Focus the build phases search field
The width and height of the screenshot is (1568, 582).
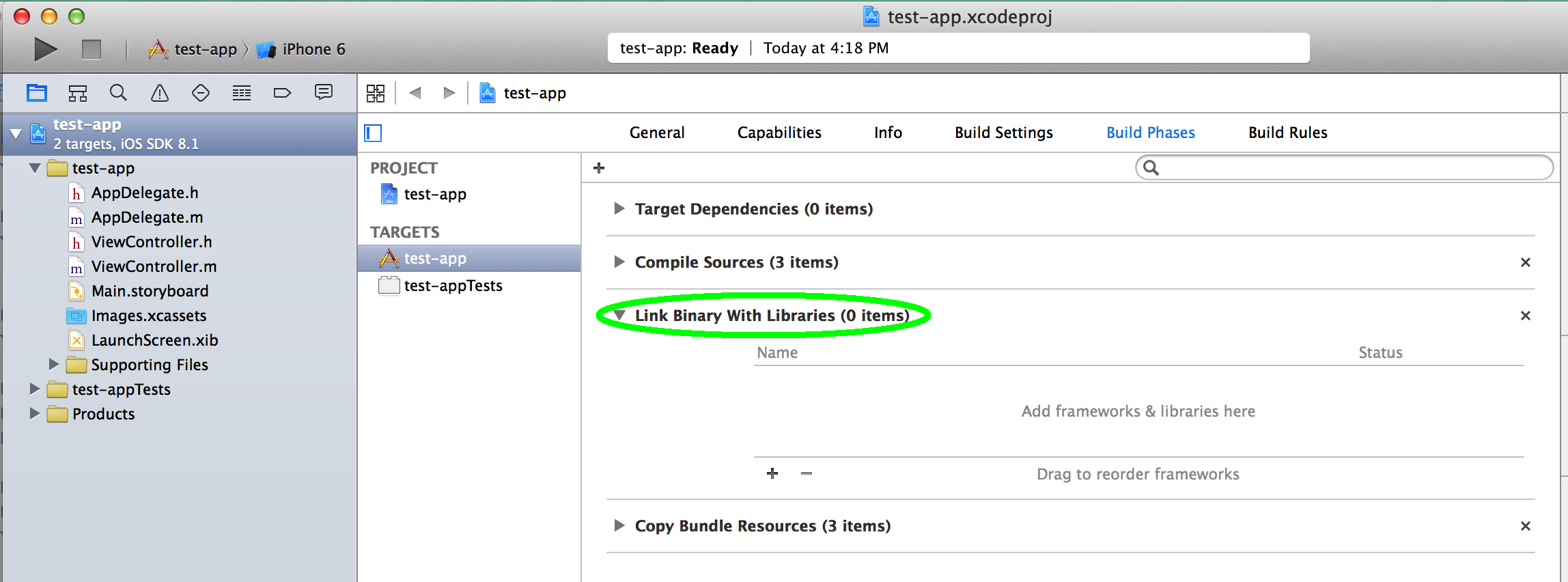point(1344,167)
